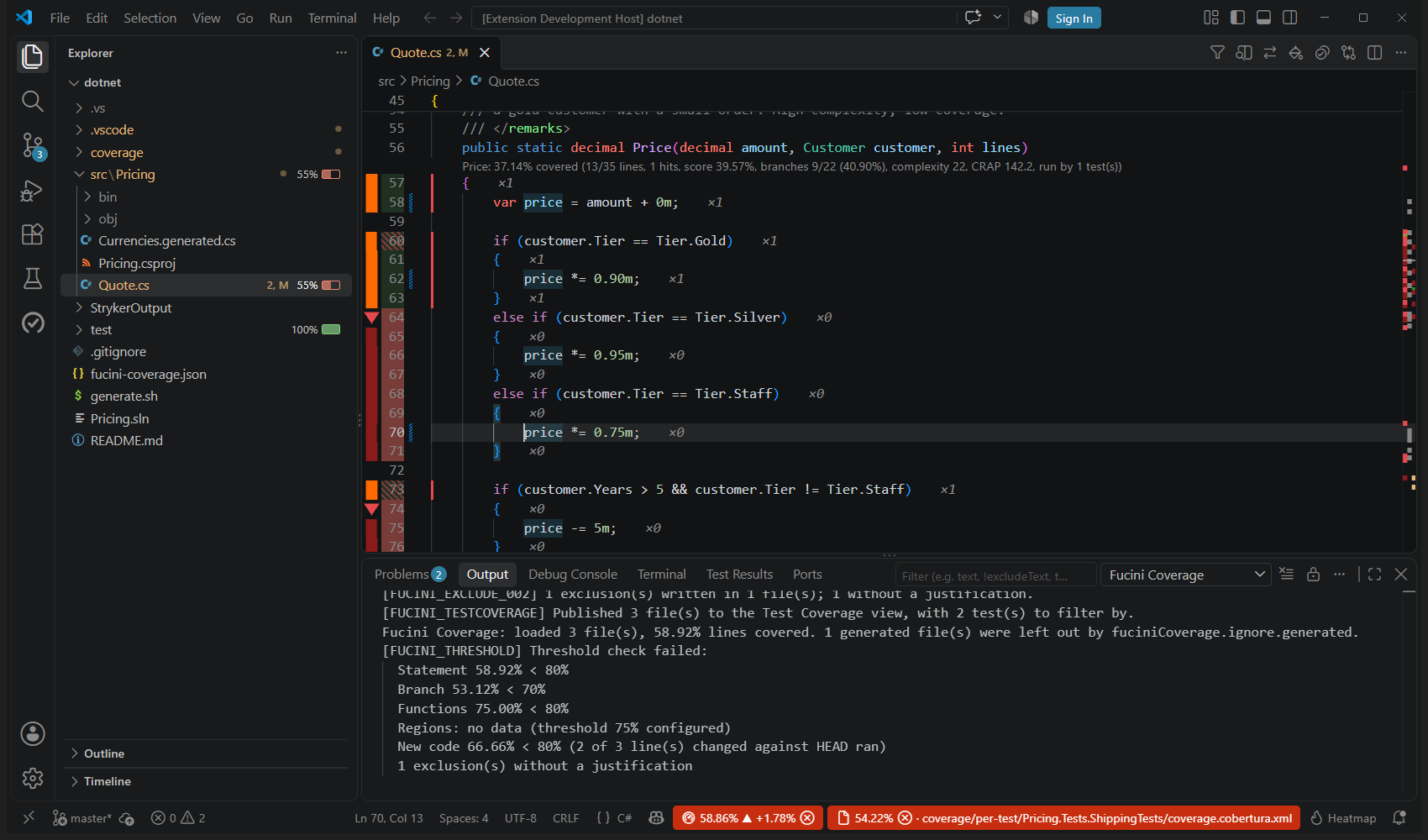Maximize the bottom panel size

click(x=1375, y=575)
